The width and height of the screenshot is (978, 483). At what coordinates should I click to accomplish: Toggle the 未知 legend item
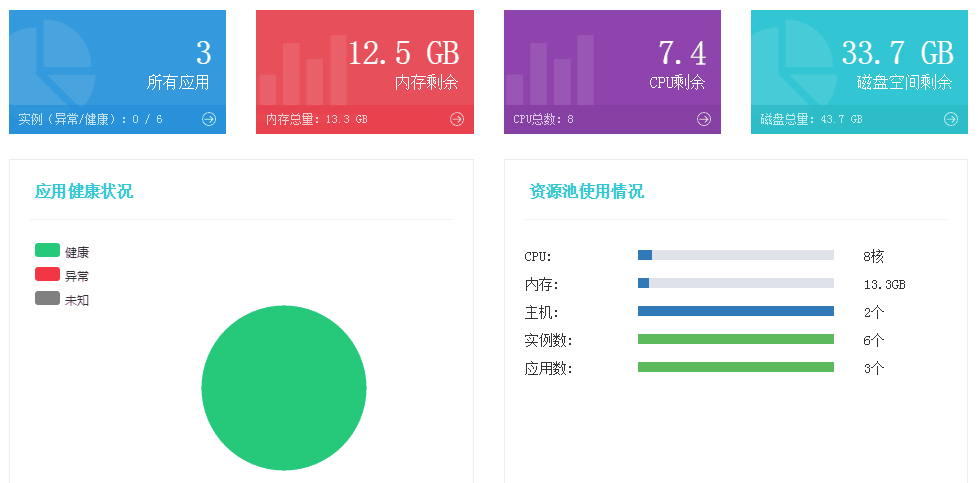pos(61,299)
